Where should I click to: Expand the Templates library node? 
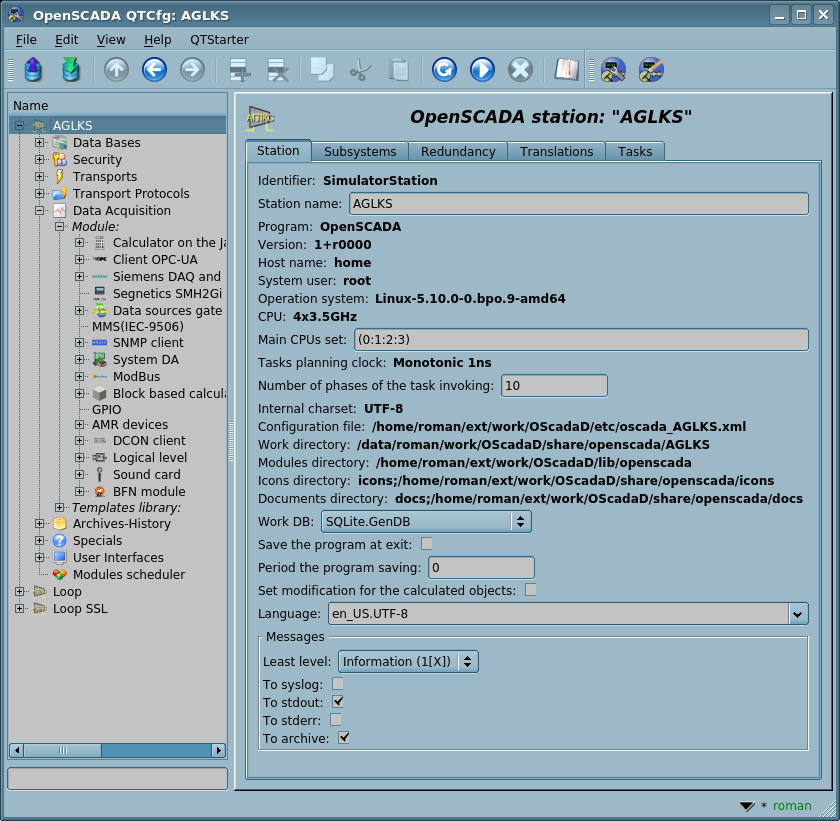point(59,507)
